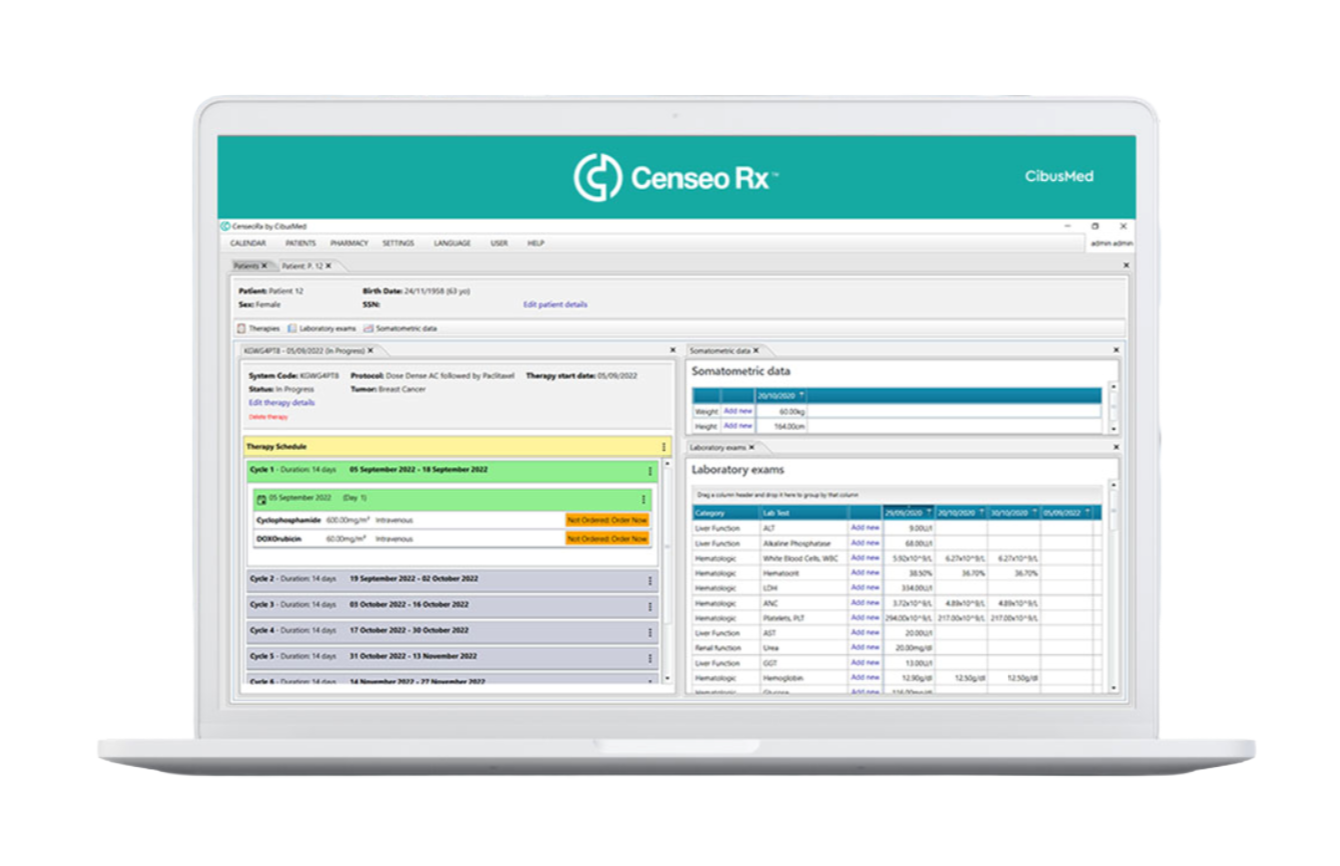The image size is (1340, 866).
Task: Add new Hematocrit lab result
Action: (x=865, y=572)
